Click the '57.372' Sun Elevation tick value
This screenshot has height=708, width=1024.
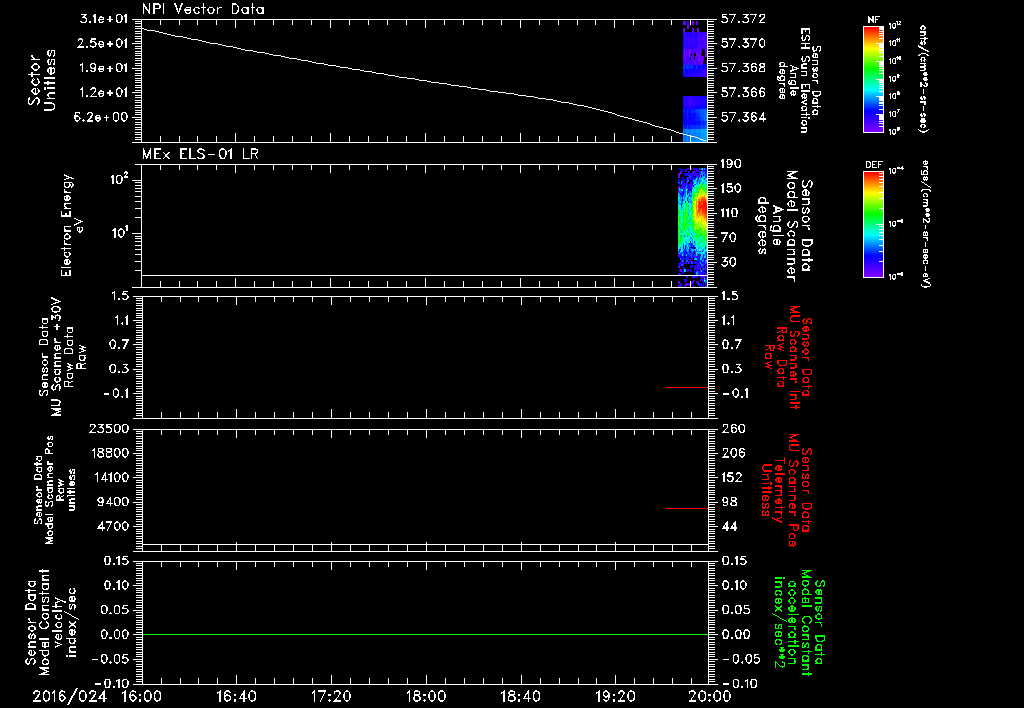pos(743,18)
